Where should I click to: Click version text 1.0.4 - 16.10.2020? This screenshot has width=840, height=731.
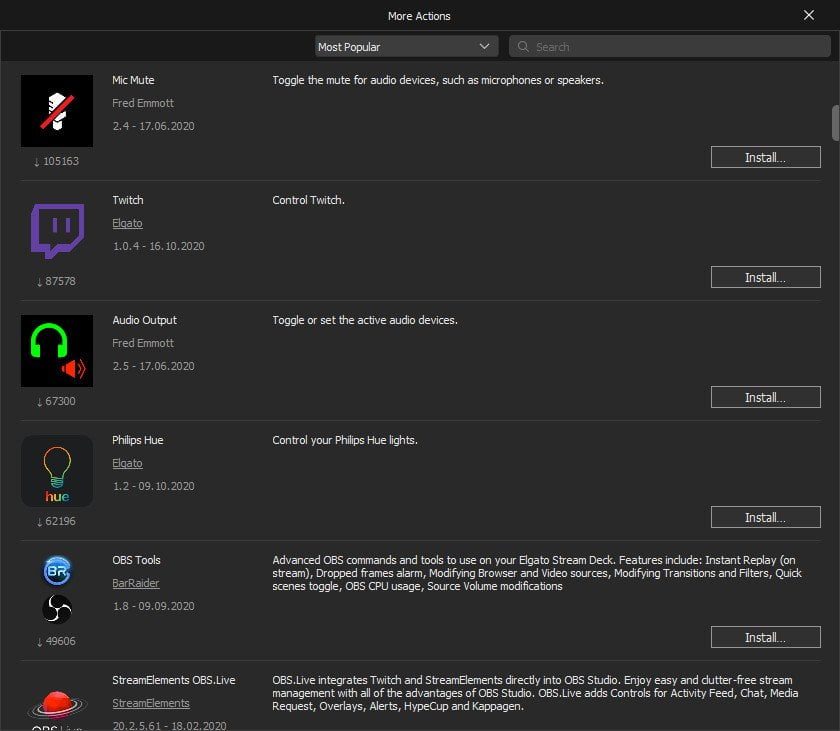pos(159,246)
